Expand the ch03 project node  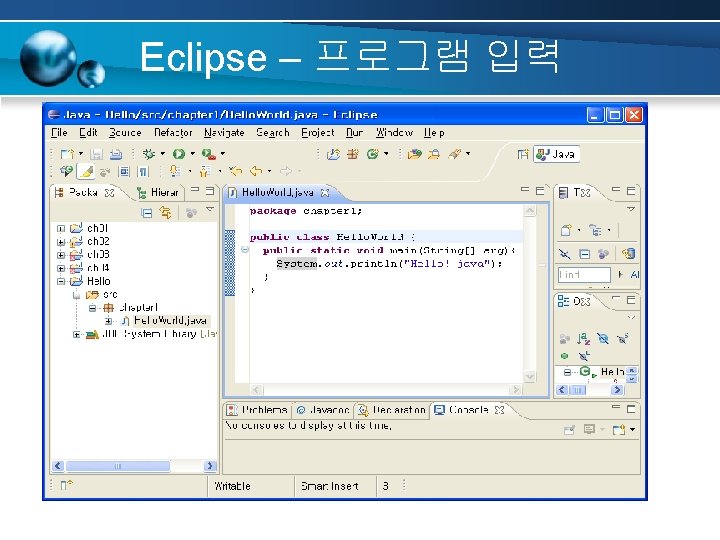coord(61,255)
